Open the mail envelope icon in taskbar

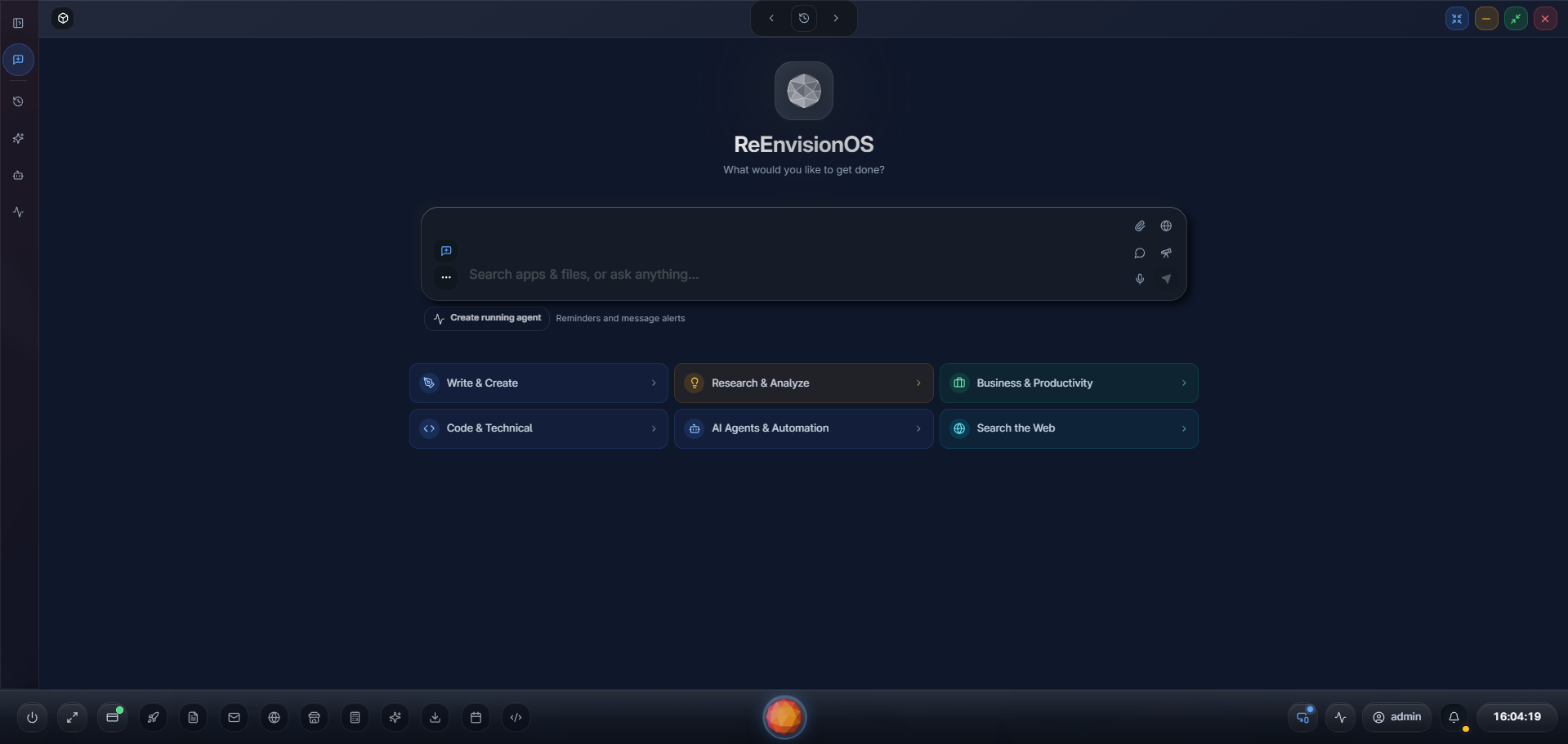pos(234,717)
